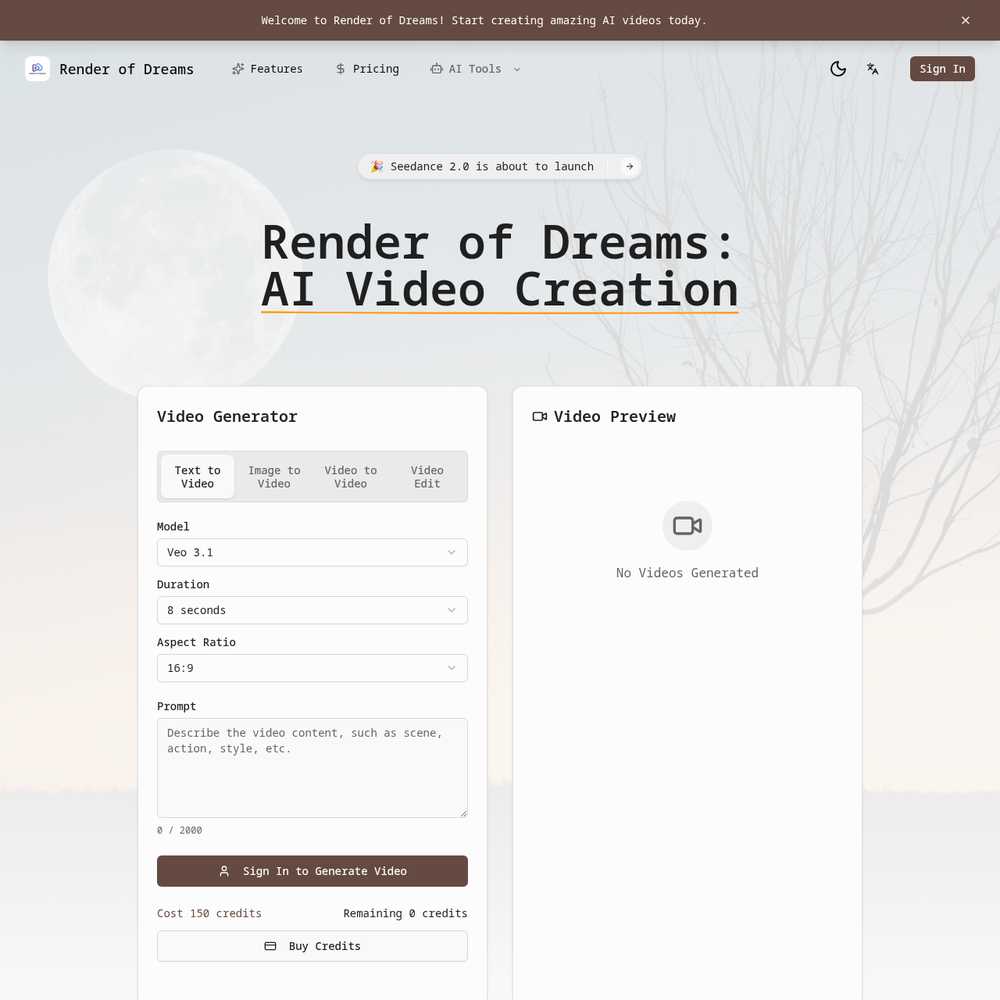
Task: Click into the Prompt text area
Action: pos(312,768)
